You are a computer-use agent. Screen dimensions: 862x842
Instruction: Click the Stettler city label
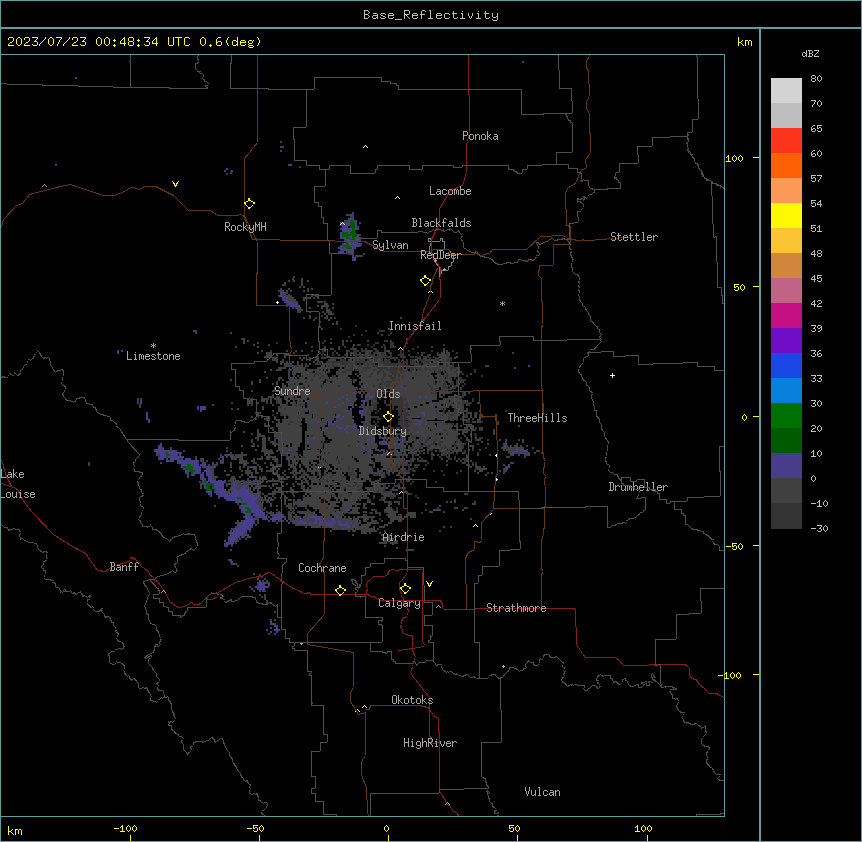[x=633, y=237]
